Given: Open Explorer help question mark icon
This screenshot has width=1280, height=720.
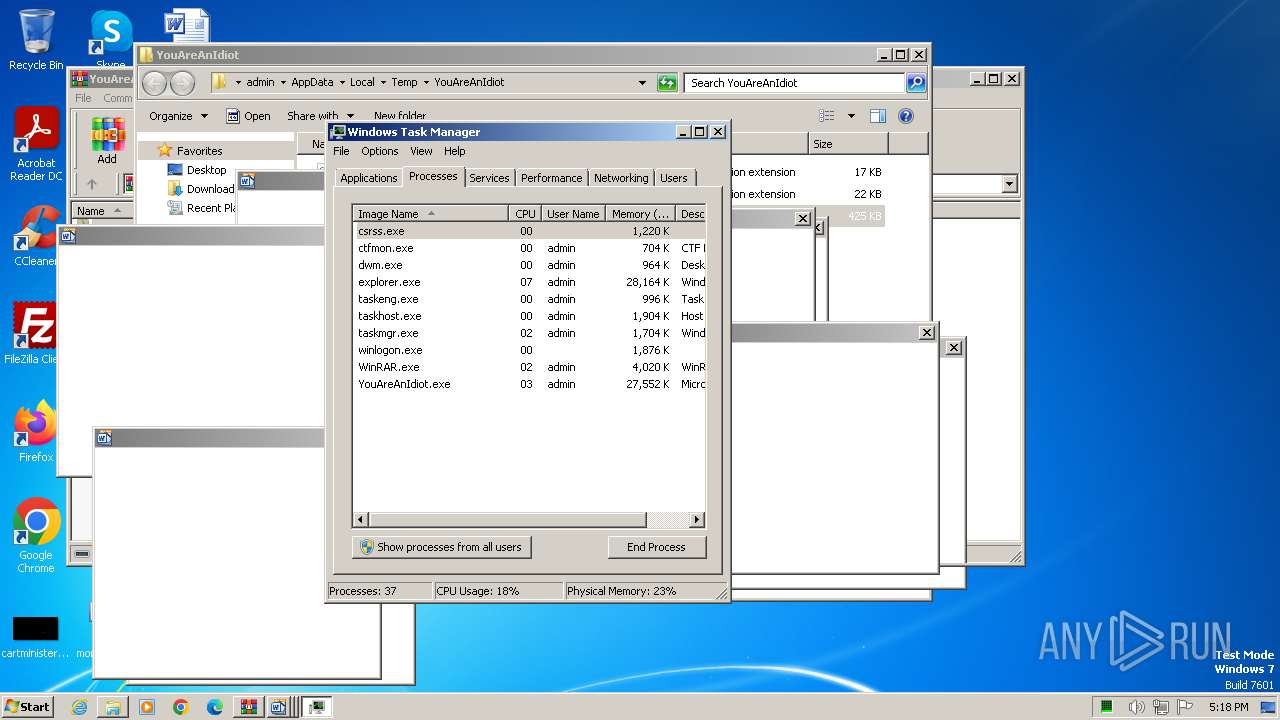Looking at the screenshot, I should click(x=906, y=116).
